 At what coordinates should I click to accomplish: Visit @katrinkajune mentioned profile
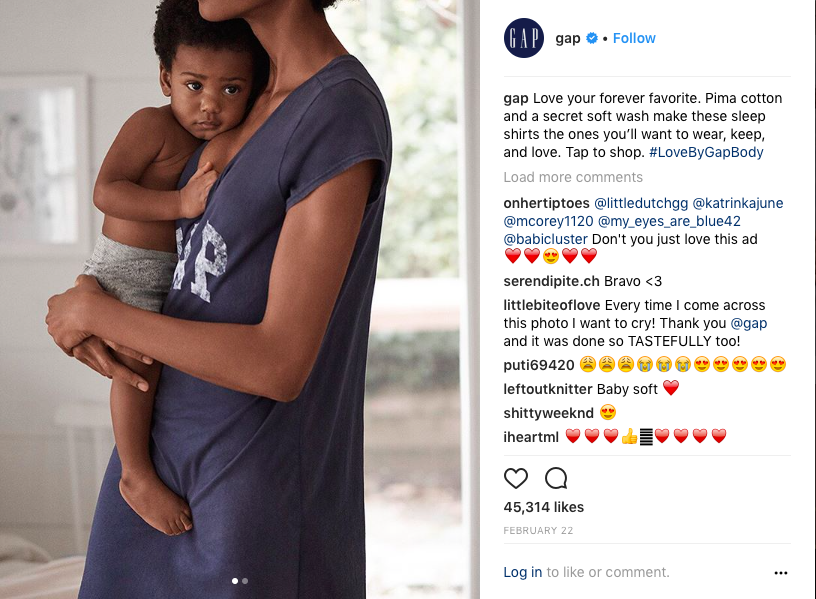click(x=737, y=203)
